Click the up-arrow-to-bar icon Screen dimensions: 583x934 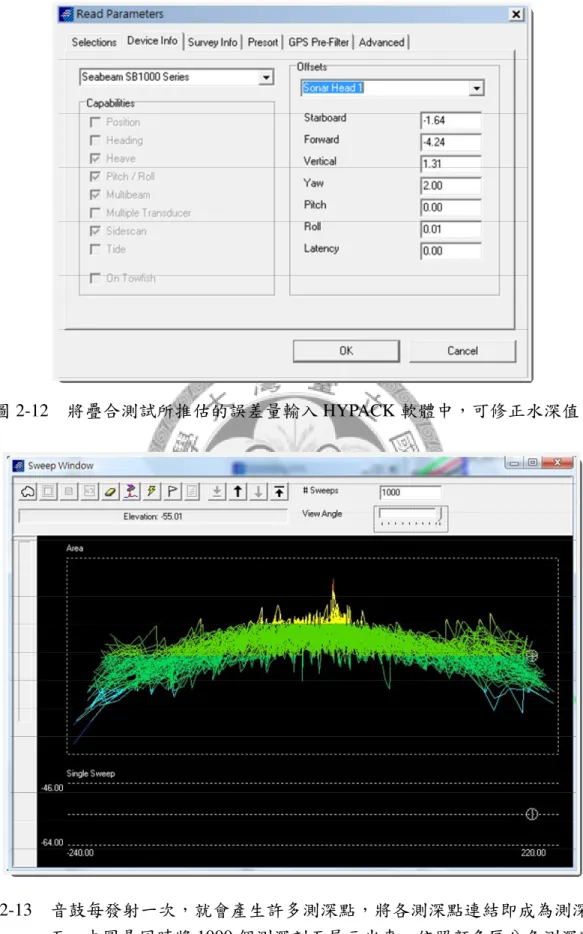coord(279,492)
